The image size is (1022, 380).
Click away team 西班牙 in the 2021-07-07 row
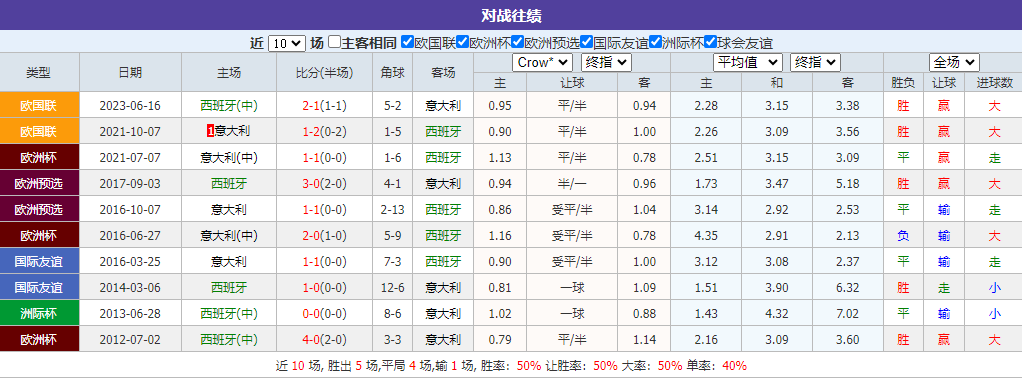(x=443, y=157)
